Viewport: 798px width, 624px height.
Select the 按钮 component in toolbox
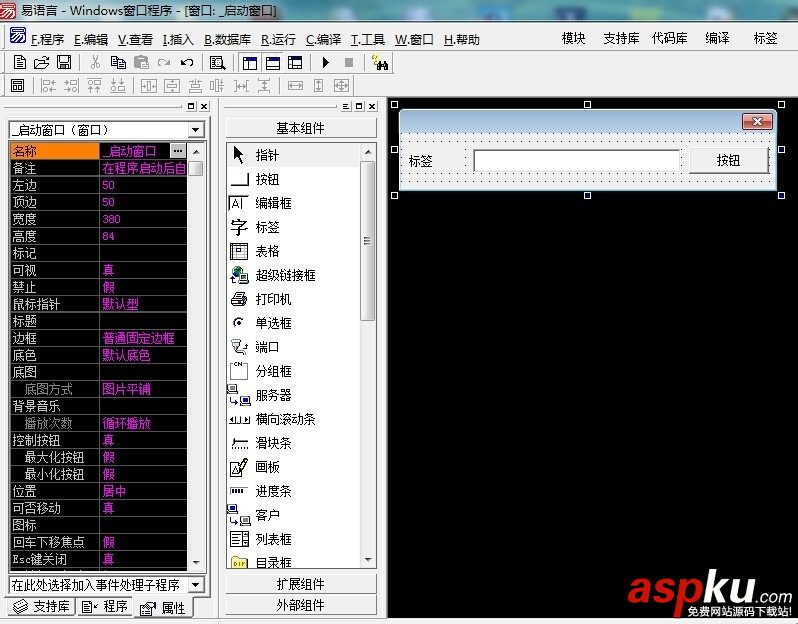click(x=294, y=179)
